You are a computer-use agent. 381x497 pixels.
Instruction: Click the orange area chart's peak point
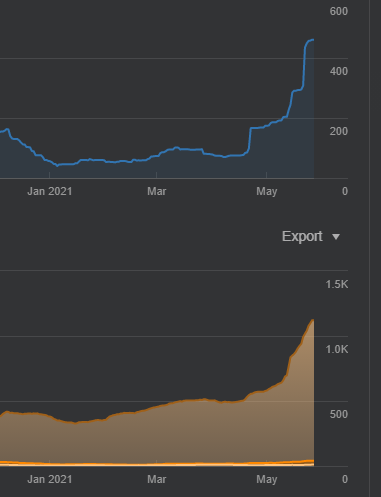(x=313, y=320)
